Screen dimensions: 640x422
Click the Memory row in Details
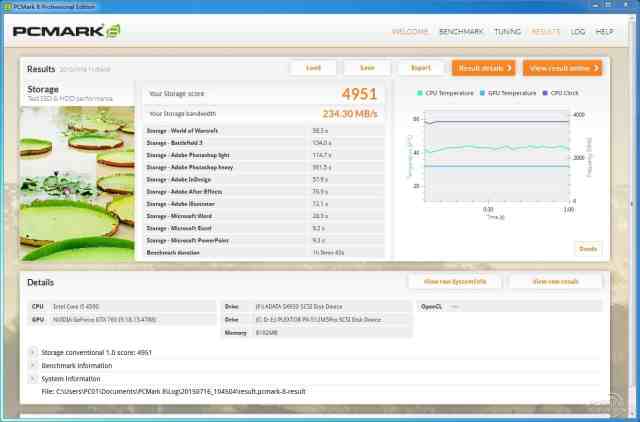tap(317, 333)
